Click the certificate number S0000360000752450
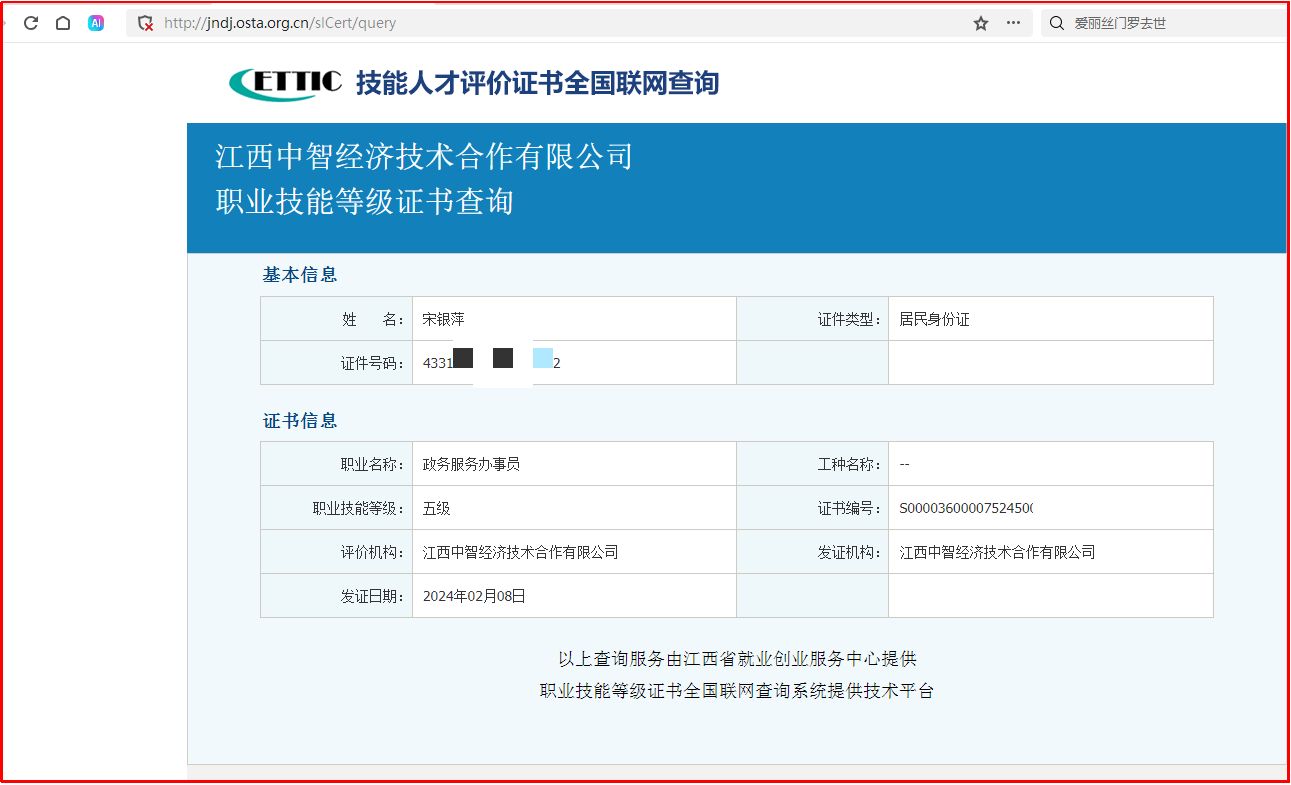The image size is (1291, 785). point(966,509)
